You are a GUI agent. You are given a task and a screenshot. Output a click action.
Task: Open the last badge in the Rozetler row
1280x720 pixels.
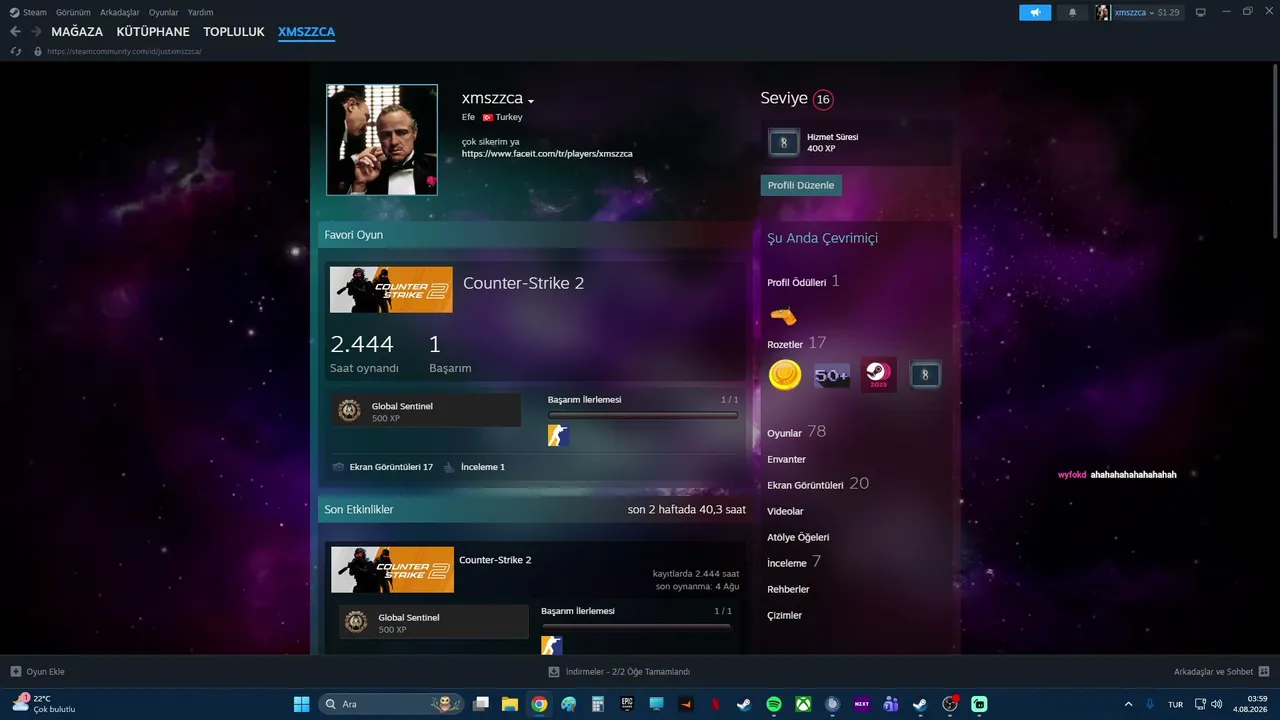pos(925,375)
